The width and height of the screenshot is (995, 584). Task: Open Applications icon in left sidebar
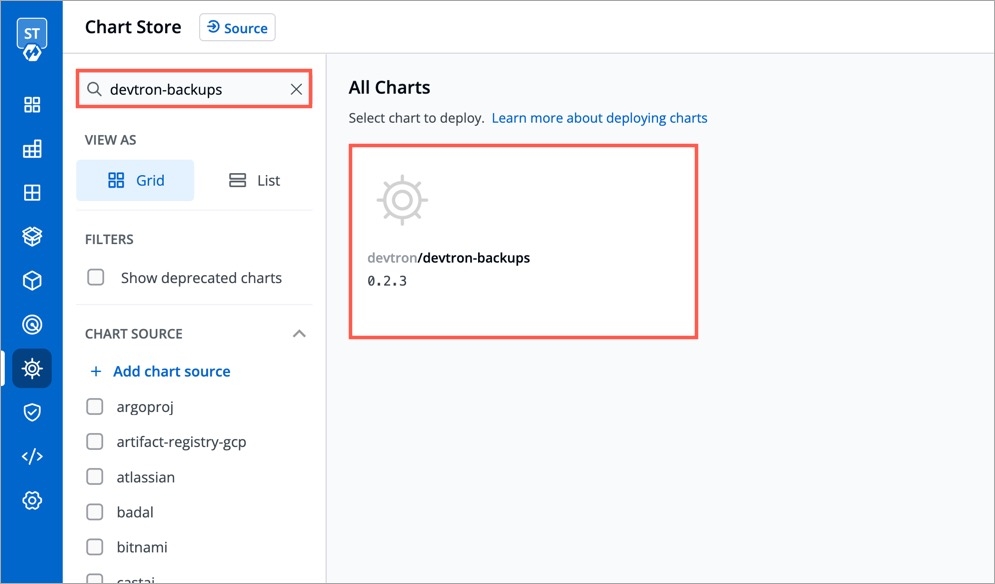(32, 105)
